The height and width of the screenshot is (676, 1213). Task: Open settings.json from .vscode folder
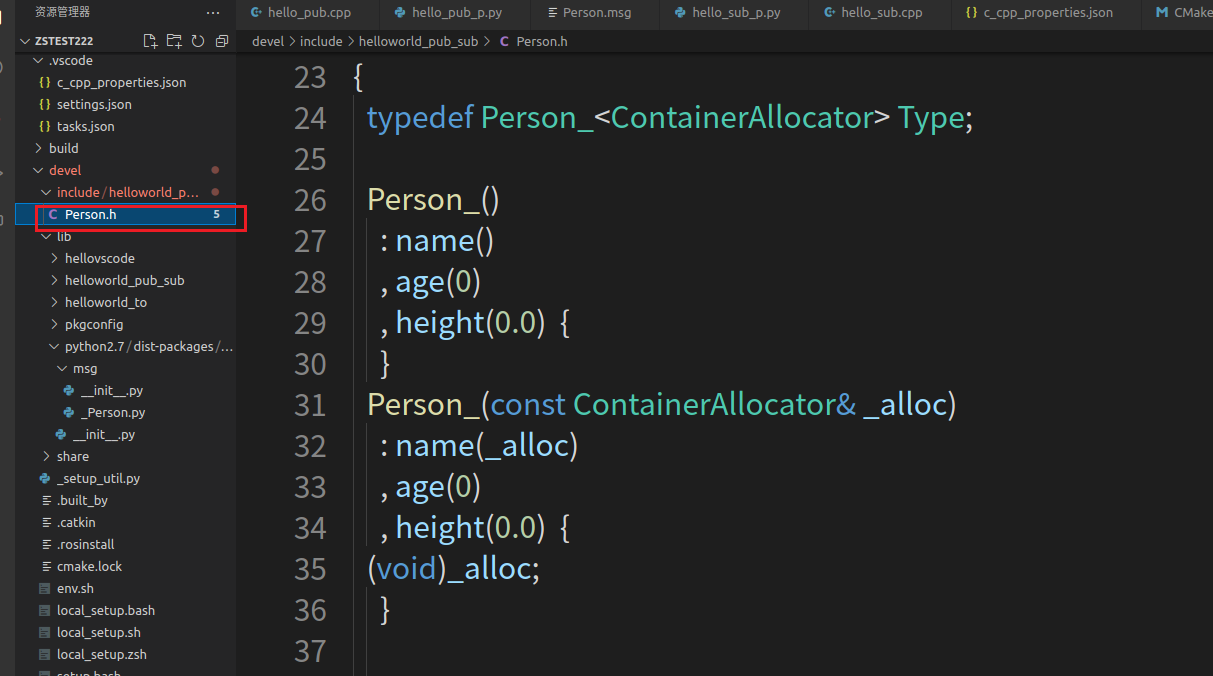pos(93,104)
